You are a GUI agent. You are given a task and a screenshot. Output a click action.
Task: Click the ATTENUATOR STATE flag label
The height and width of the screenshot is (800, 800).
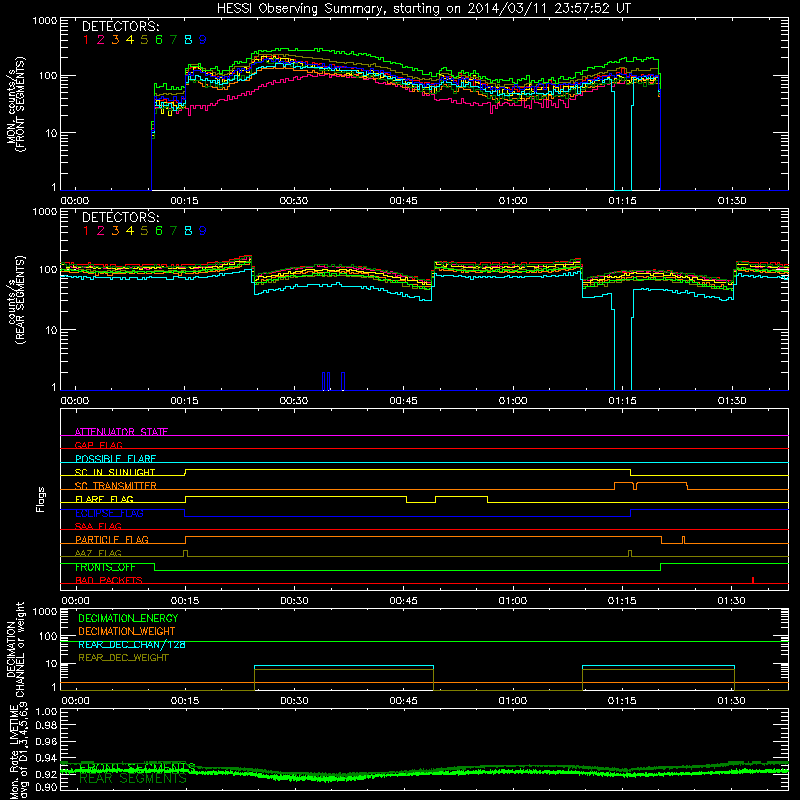121,432
